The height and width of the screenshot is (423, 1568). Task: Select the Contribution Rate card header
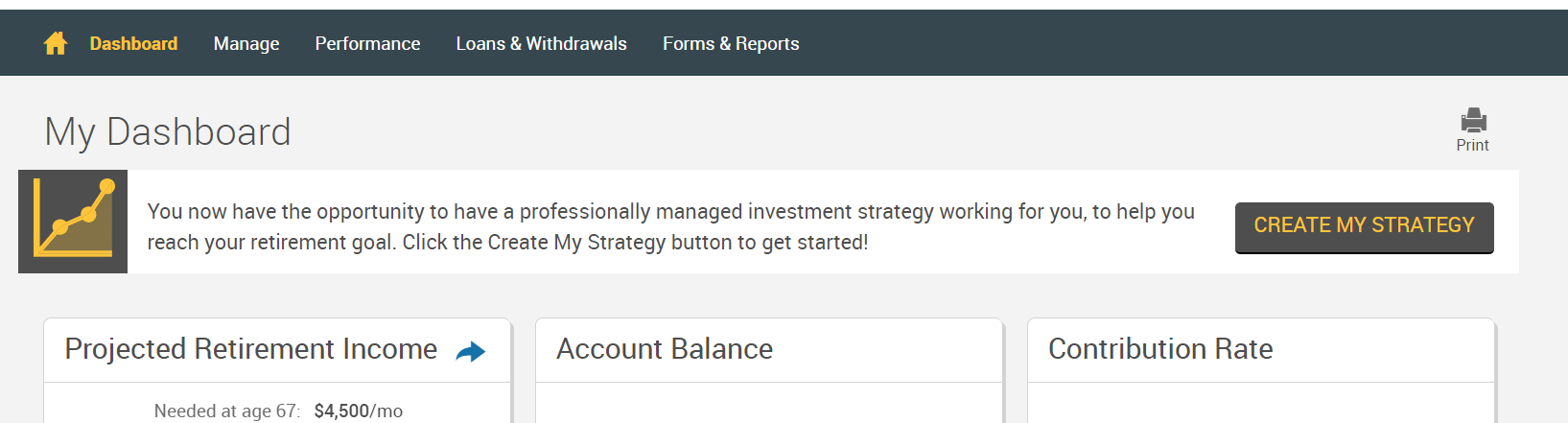(1261, 350)
